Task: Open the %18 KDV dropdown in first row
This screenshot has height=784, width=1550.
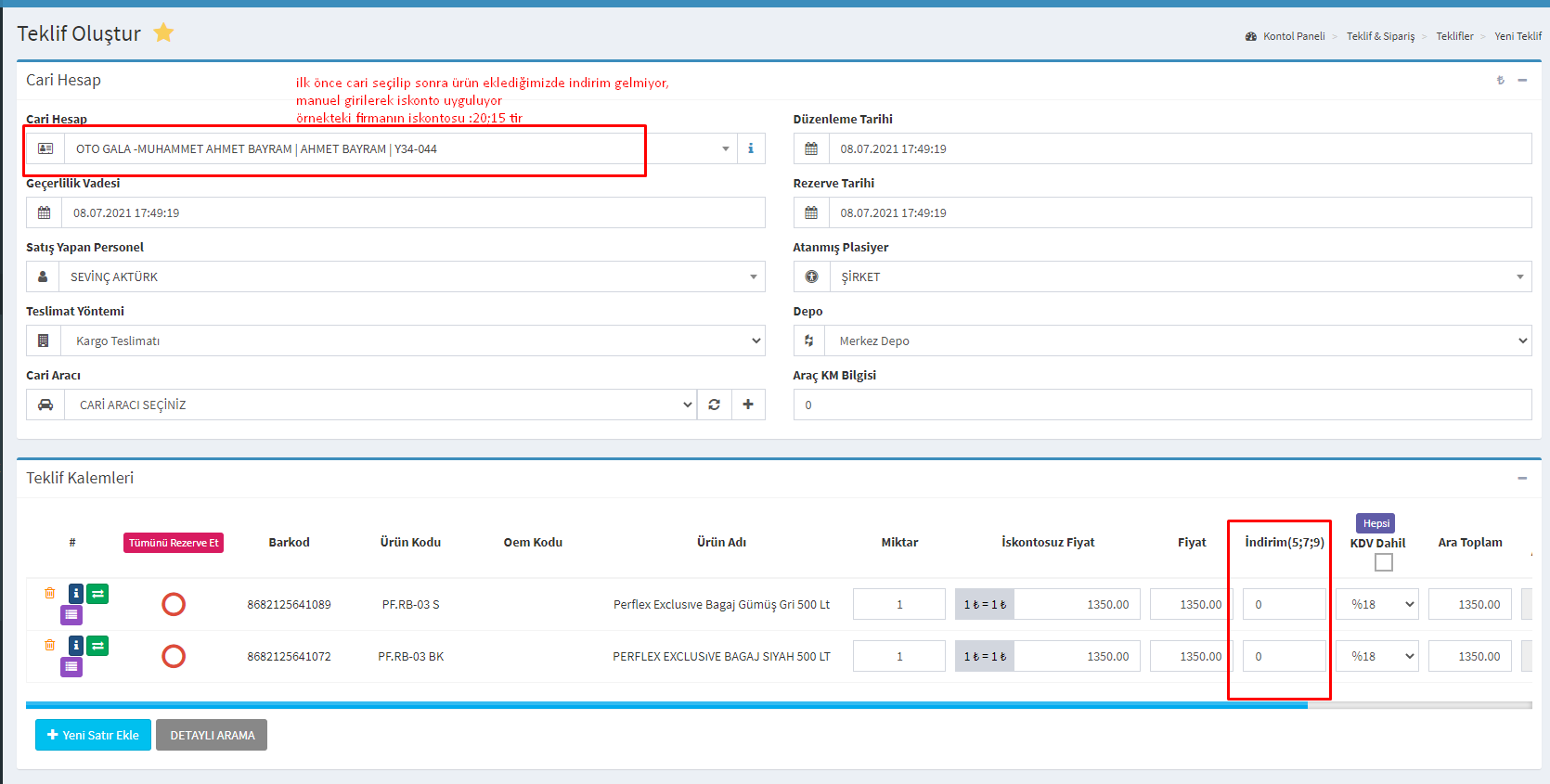Action: [1377, 604]
